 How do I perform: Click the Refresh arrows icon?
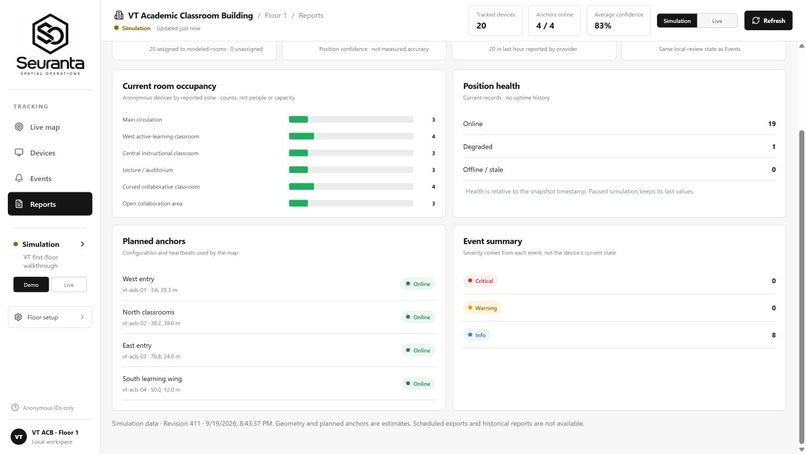coord(756,21)
